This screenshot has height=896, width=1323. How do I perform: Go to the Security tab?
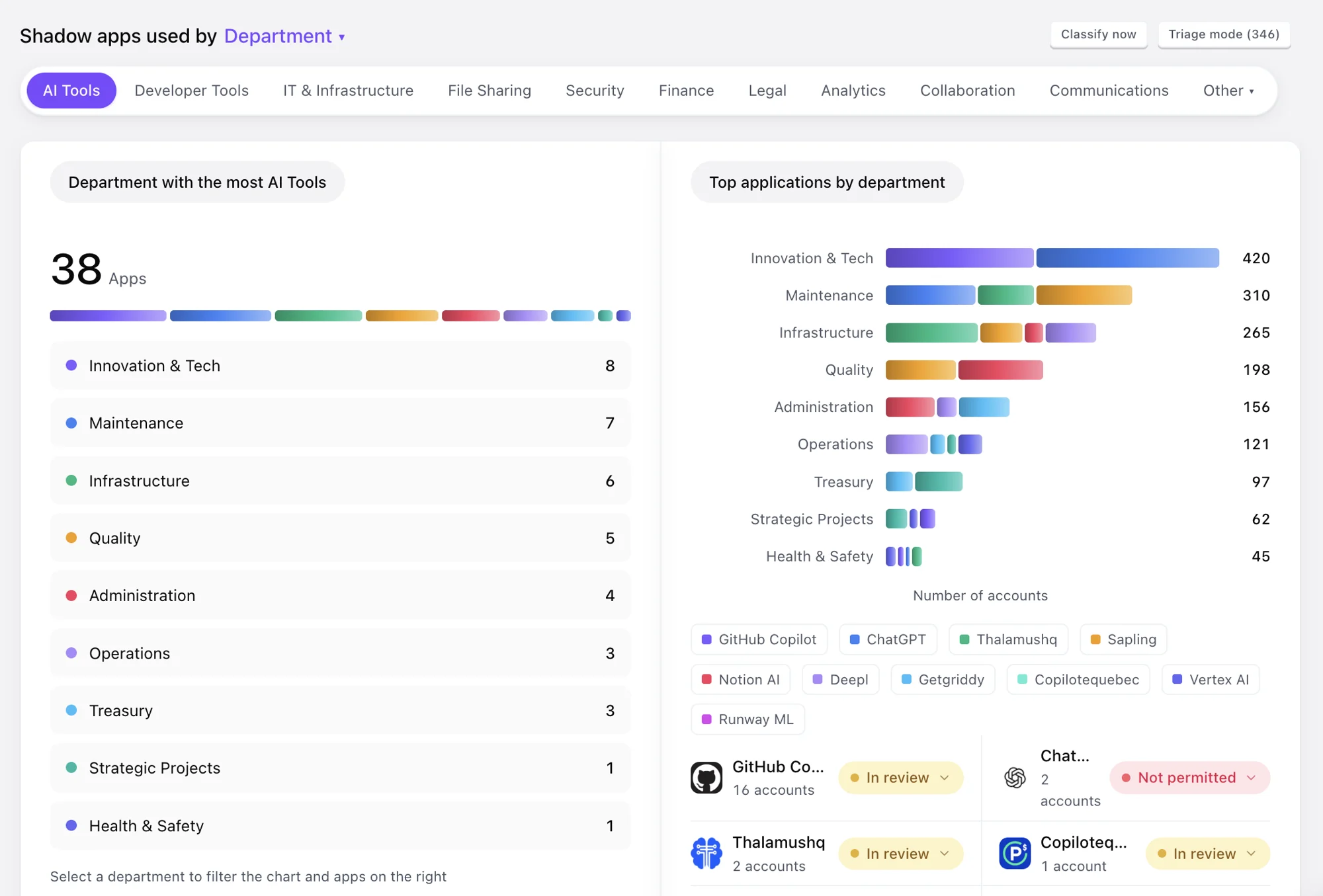click(595, 91)
